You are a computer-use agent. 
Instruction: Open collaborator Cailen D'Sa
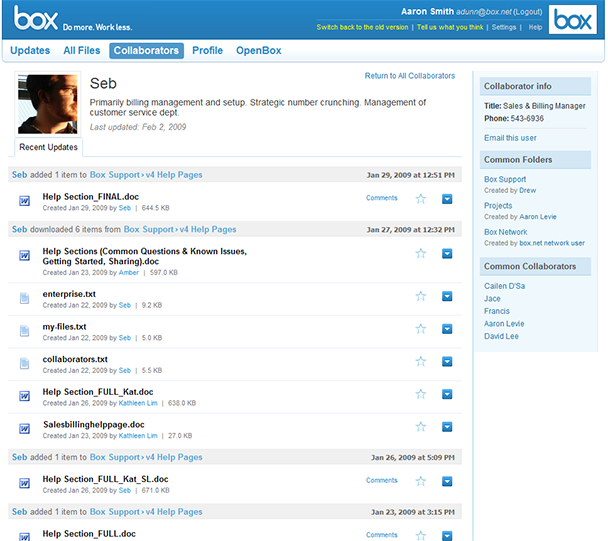tap(504, 286)
